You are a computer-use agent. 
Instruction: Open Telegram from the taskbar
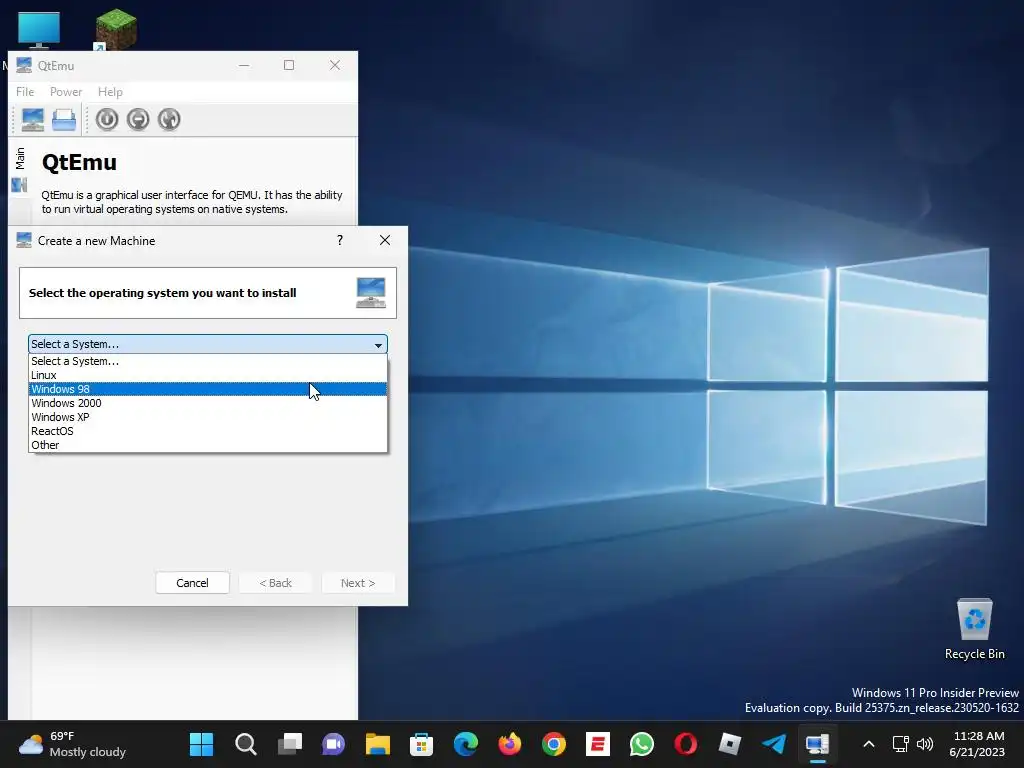[x=774, y=744]
